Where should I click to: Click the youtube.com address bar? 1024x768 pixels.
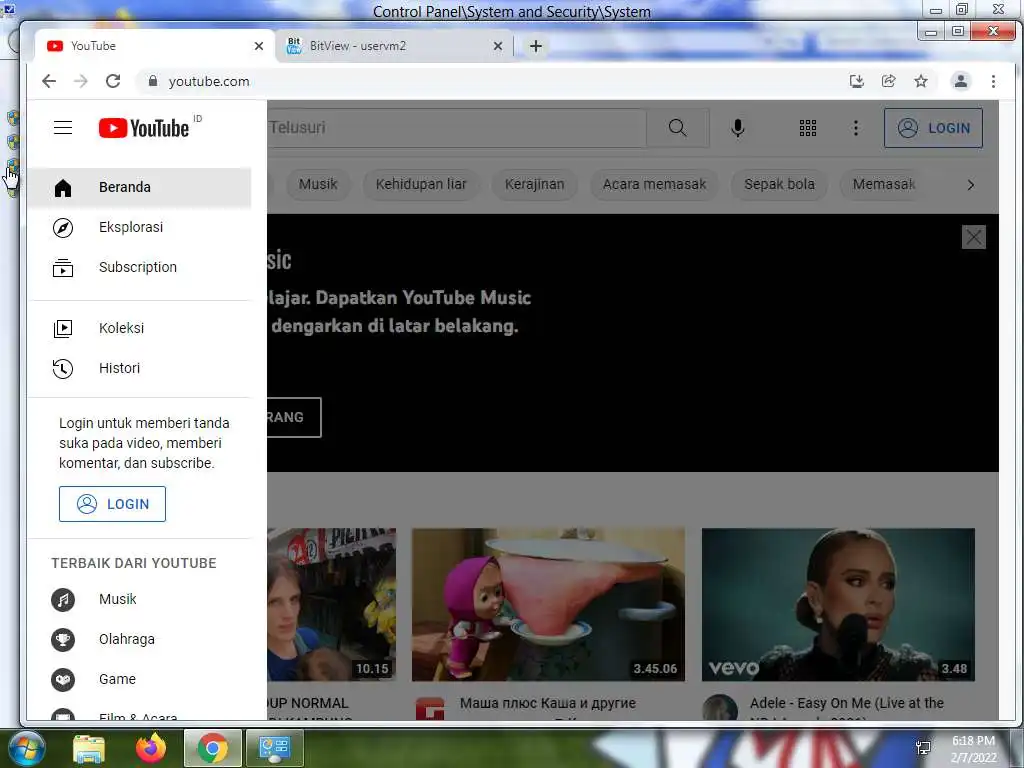tap(490, 81)
